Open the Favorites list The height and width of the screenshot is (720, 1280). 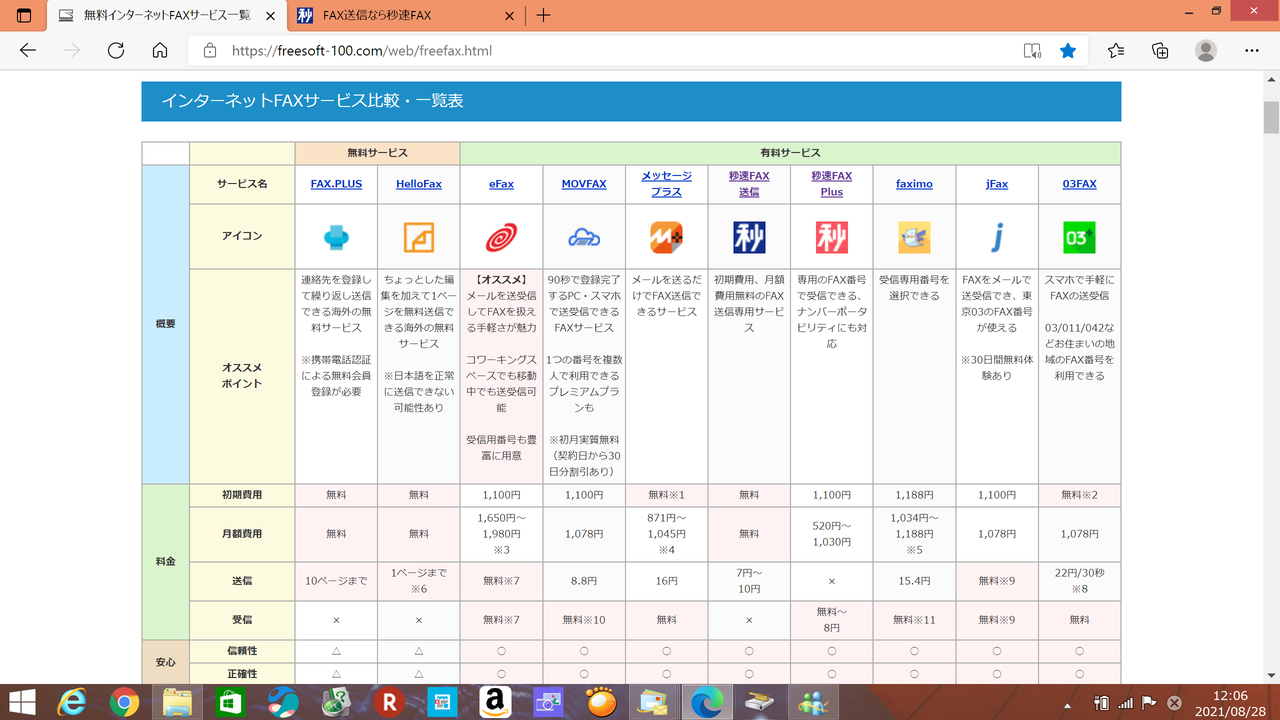point(1116,50)
